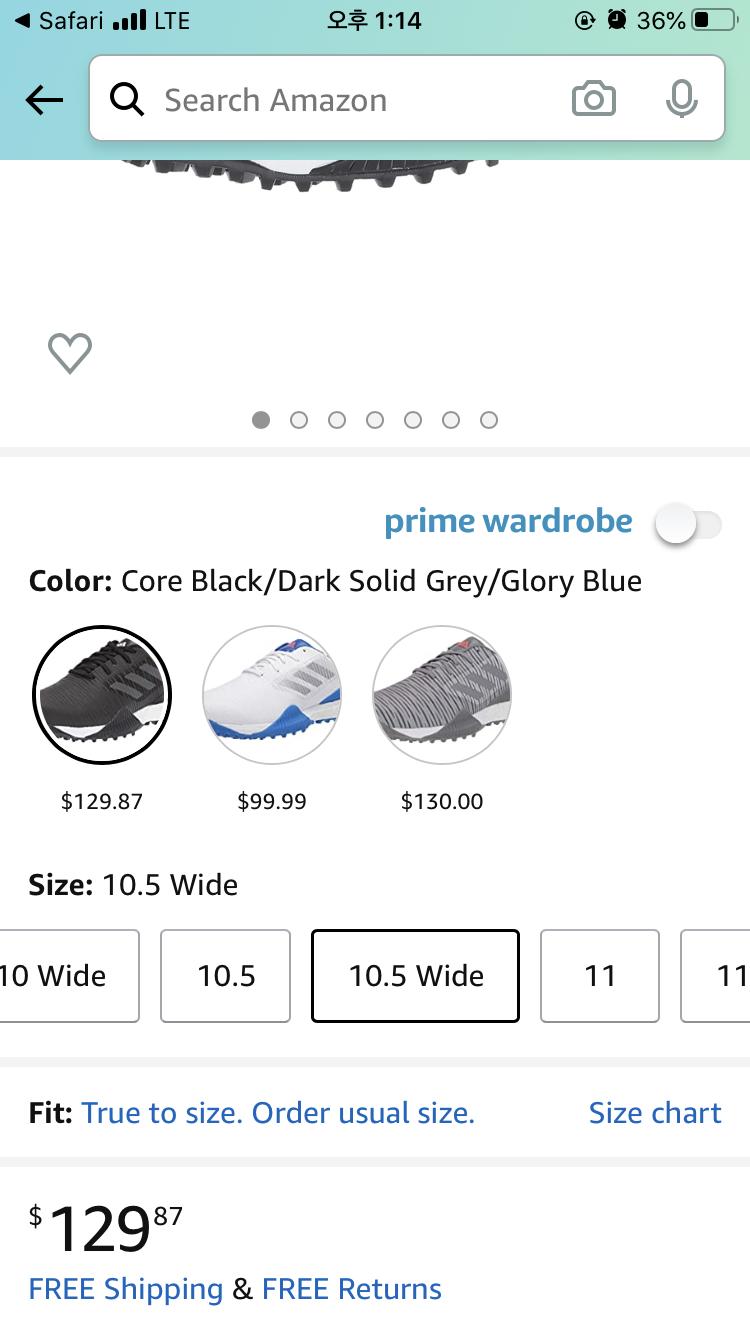Image resolution: width=750 pixels, height=1334 pixels.
Task: Focus the Search Amazon input field
Action: [350, 100]
